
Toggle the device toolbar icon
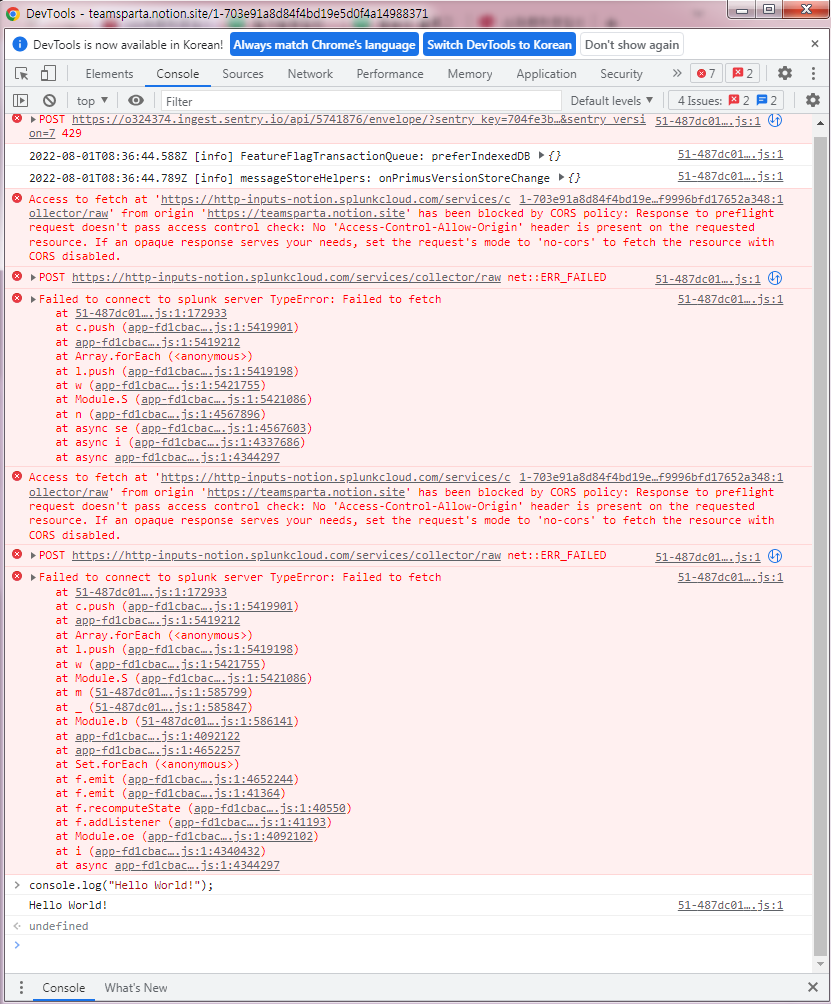48,74
